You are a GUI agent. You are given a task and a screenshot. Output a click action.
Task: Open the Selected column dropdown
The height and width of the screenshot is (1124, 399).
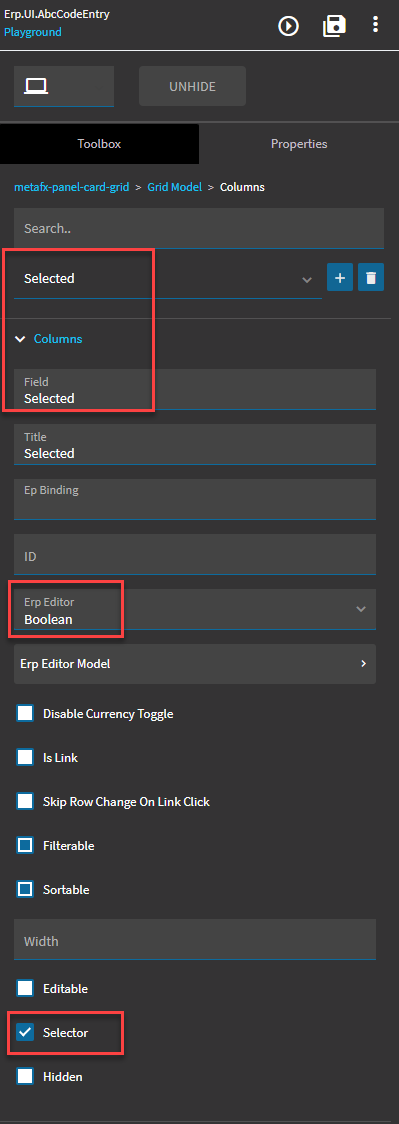coord(168,278)
